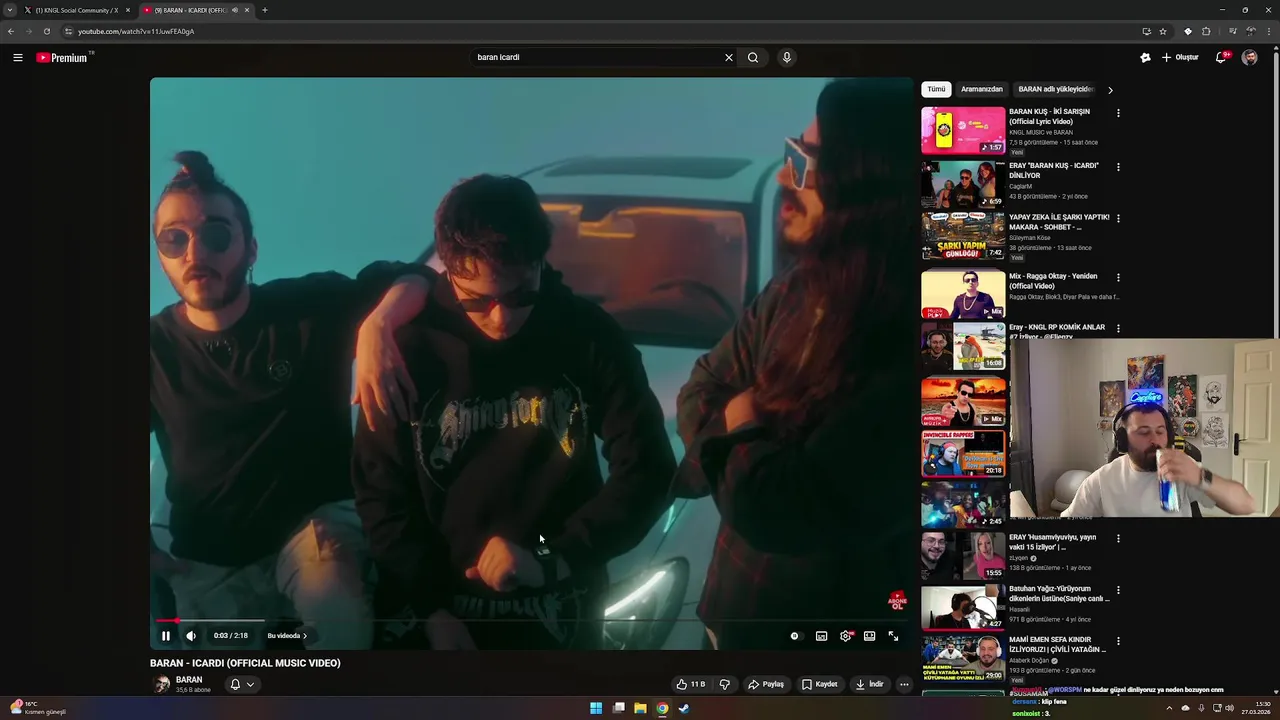Viewport: 1280px width, 720px height.
Task: Toggle subtitles with the captions icon
Action: coord(821,636)
